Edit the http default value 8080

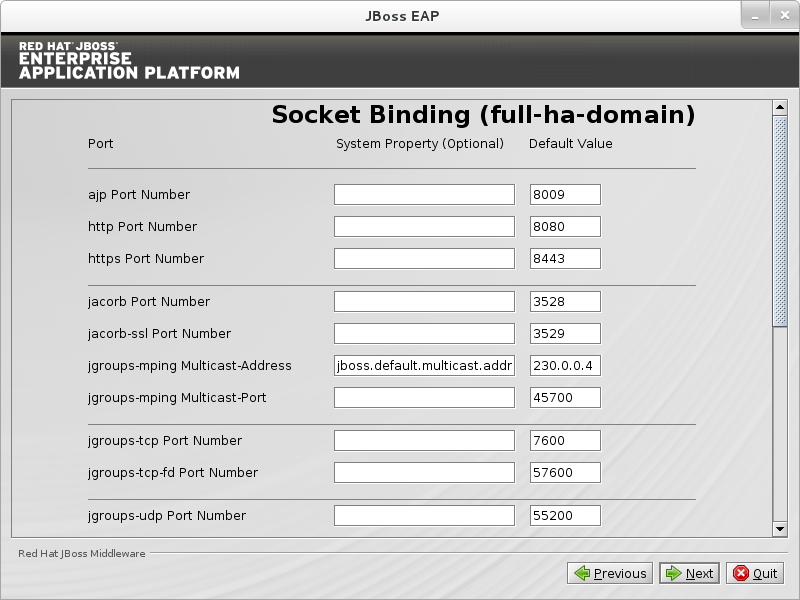pyautogui.click(x=565, y=227)
